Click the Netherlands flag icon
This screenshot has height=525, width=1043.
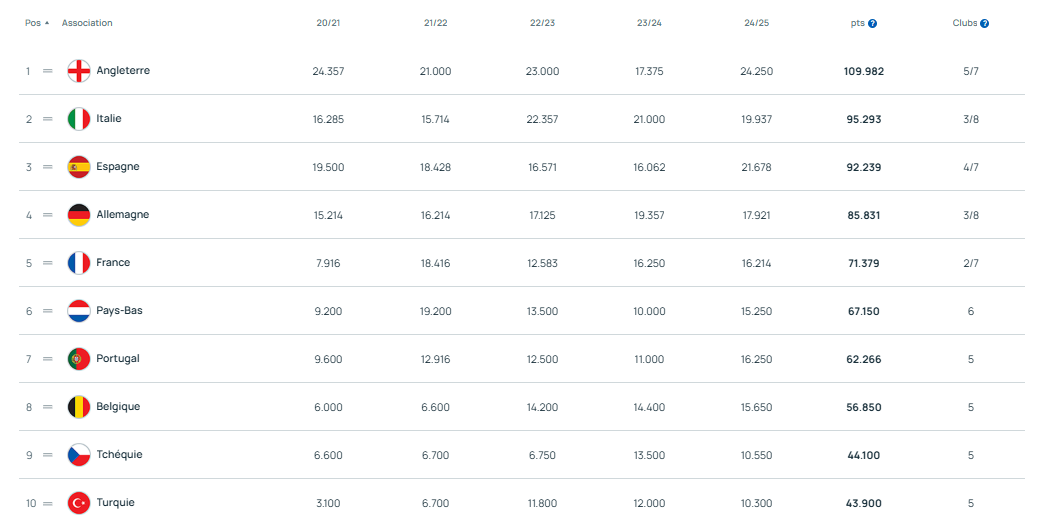(x=79, y=311)
